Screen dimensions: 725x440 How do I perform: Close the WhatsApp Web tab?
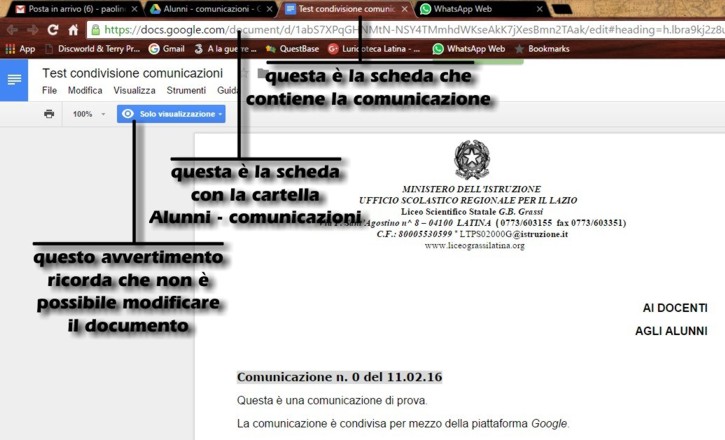pyautogui.click(x=540, y=9)
